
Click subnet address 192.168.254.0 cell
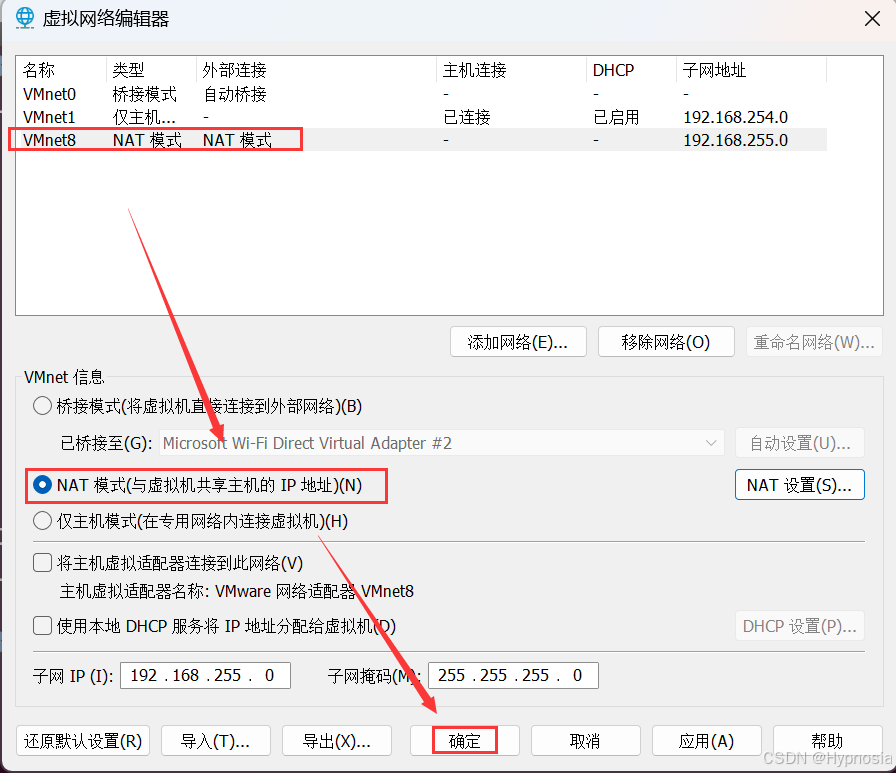pos(735,117)
